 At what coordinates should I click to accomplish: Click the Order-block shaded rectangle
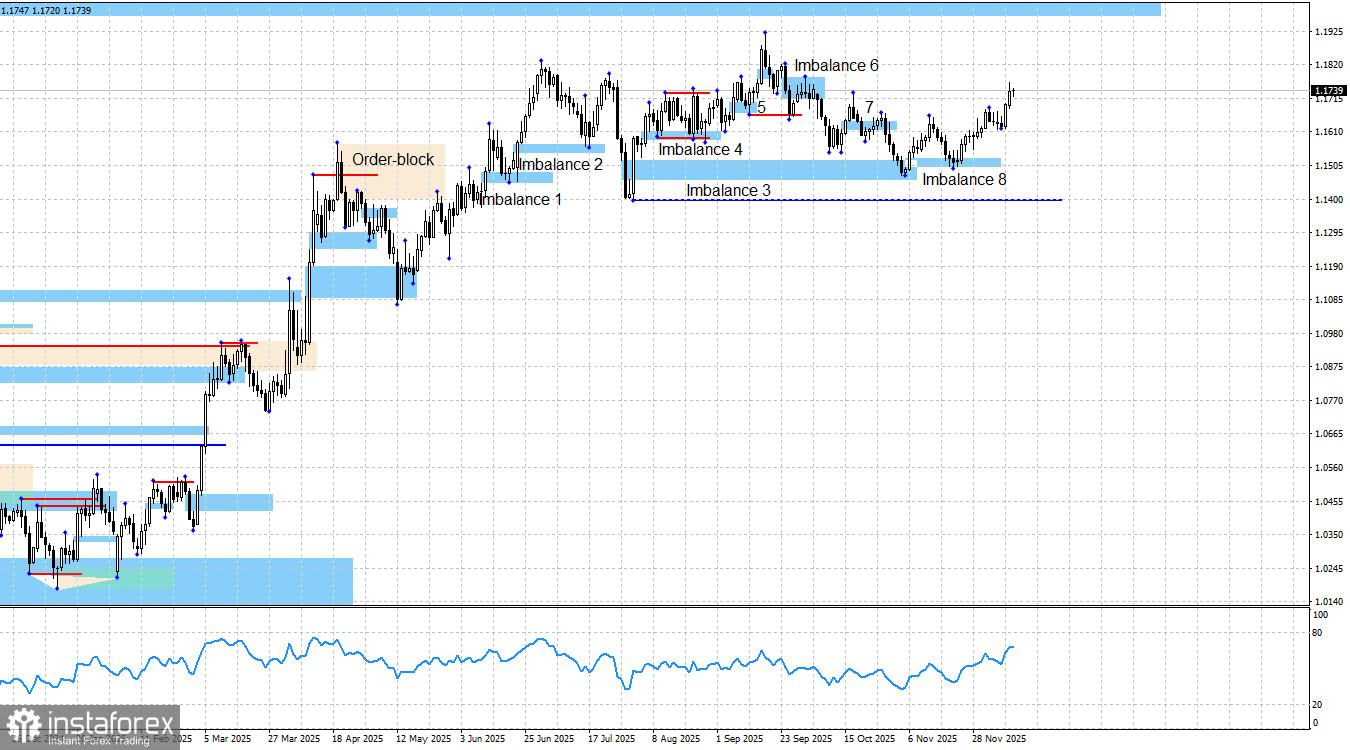pyautogui.click(x=400, y=170)
